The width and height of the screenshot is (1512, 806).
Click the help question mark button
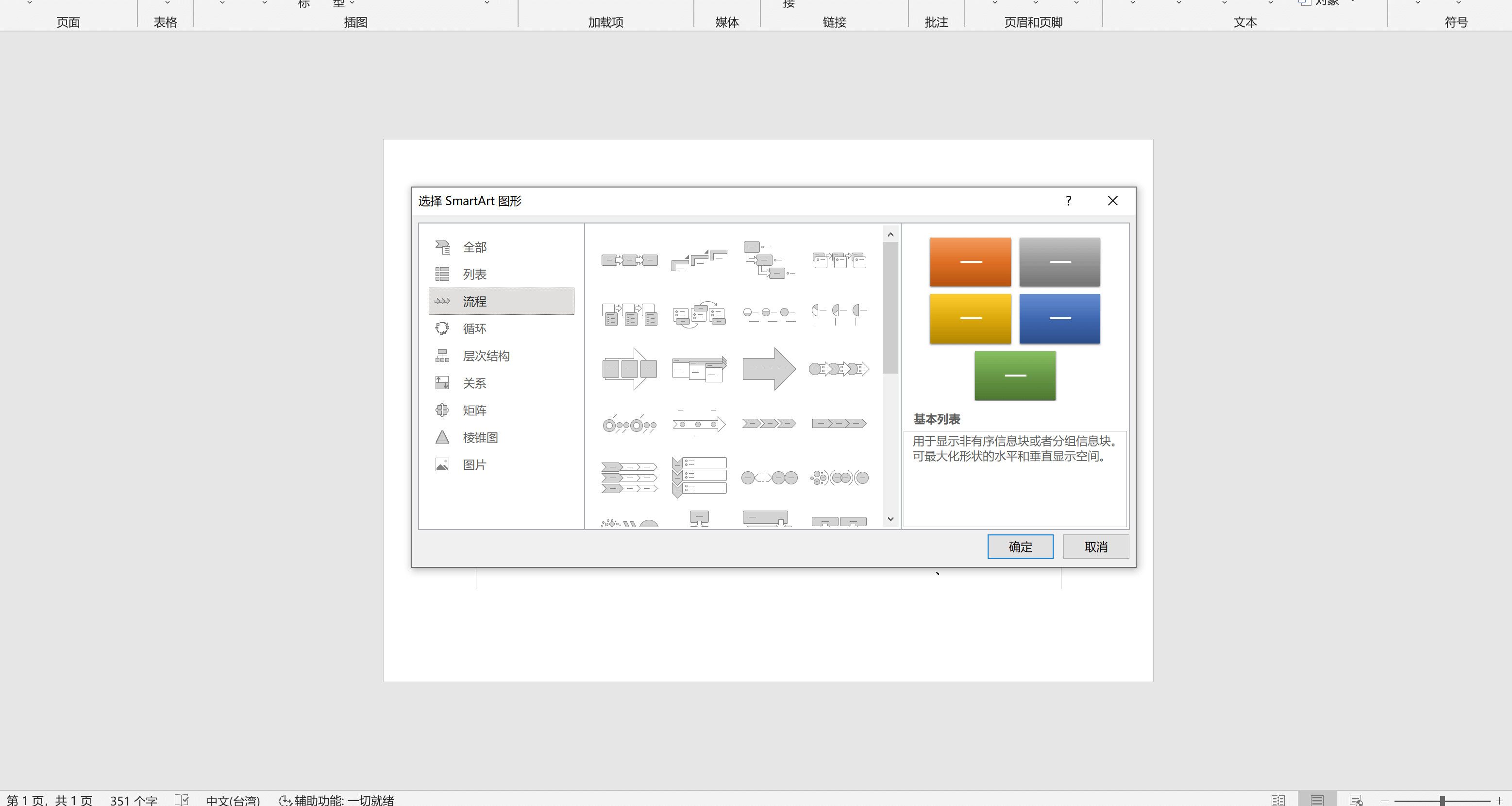tap(1068, 201)
